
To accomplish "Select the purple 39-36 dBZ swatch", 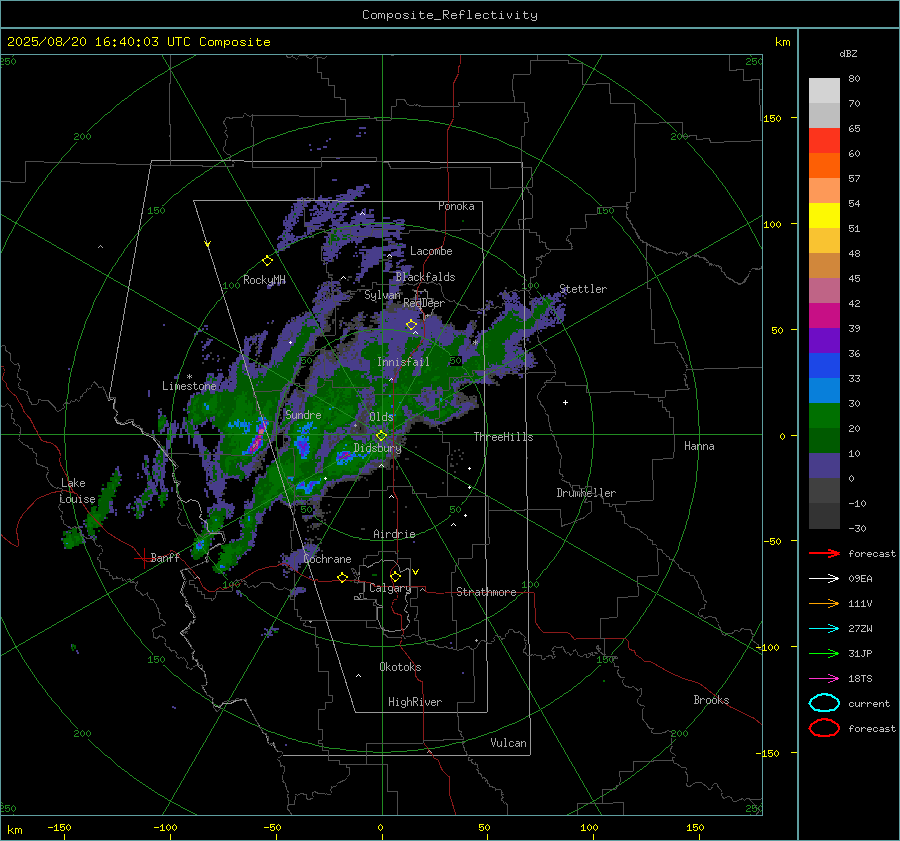I will point(824,341).
